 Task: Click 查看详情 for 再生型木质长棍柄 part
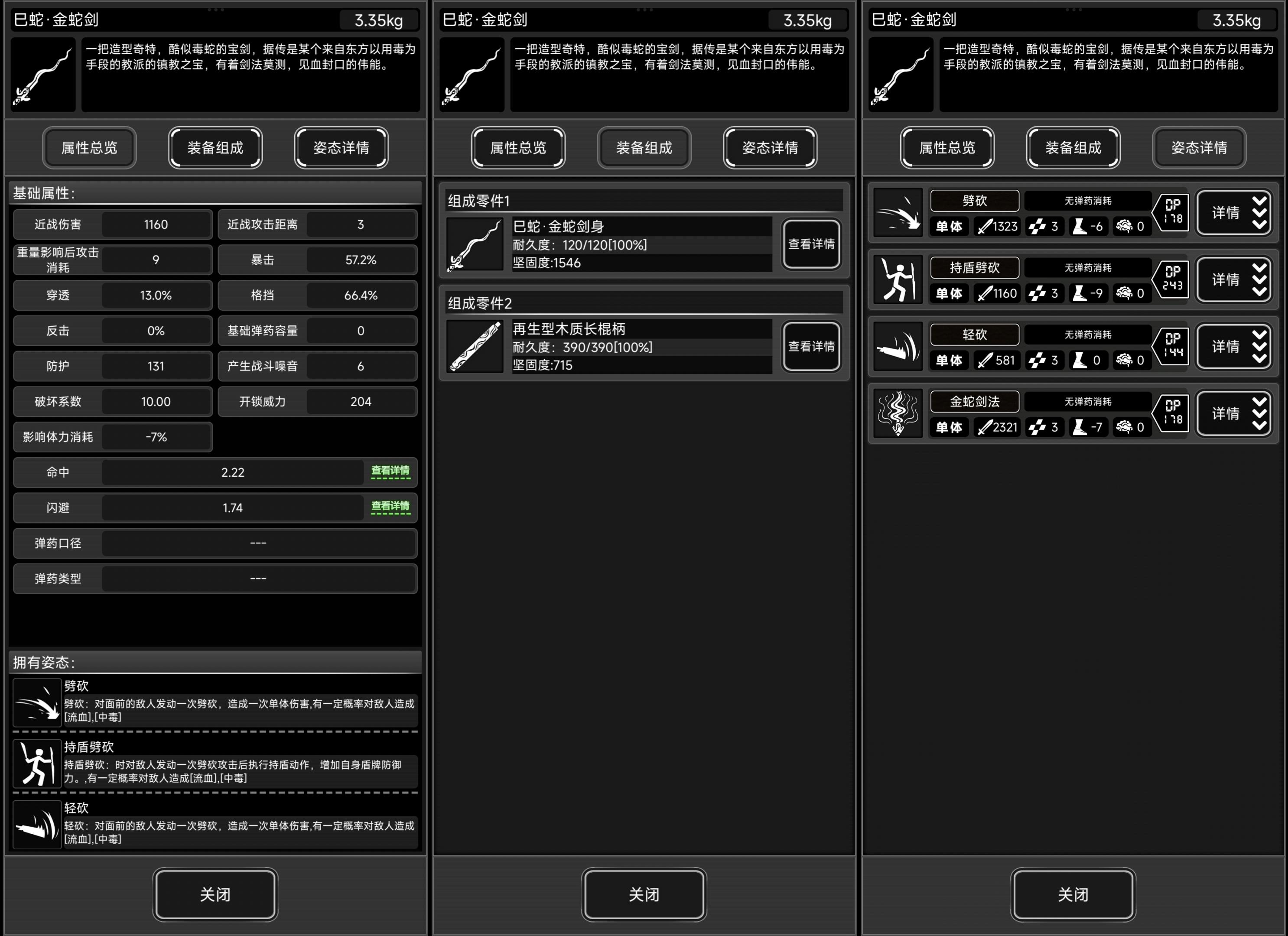pyautogui.click(x=812, y=347)
